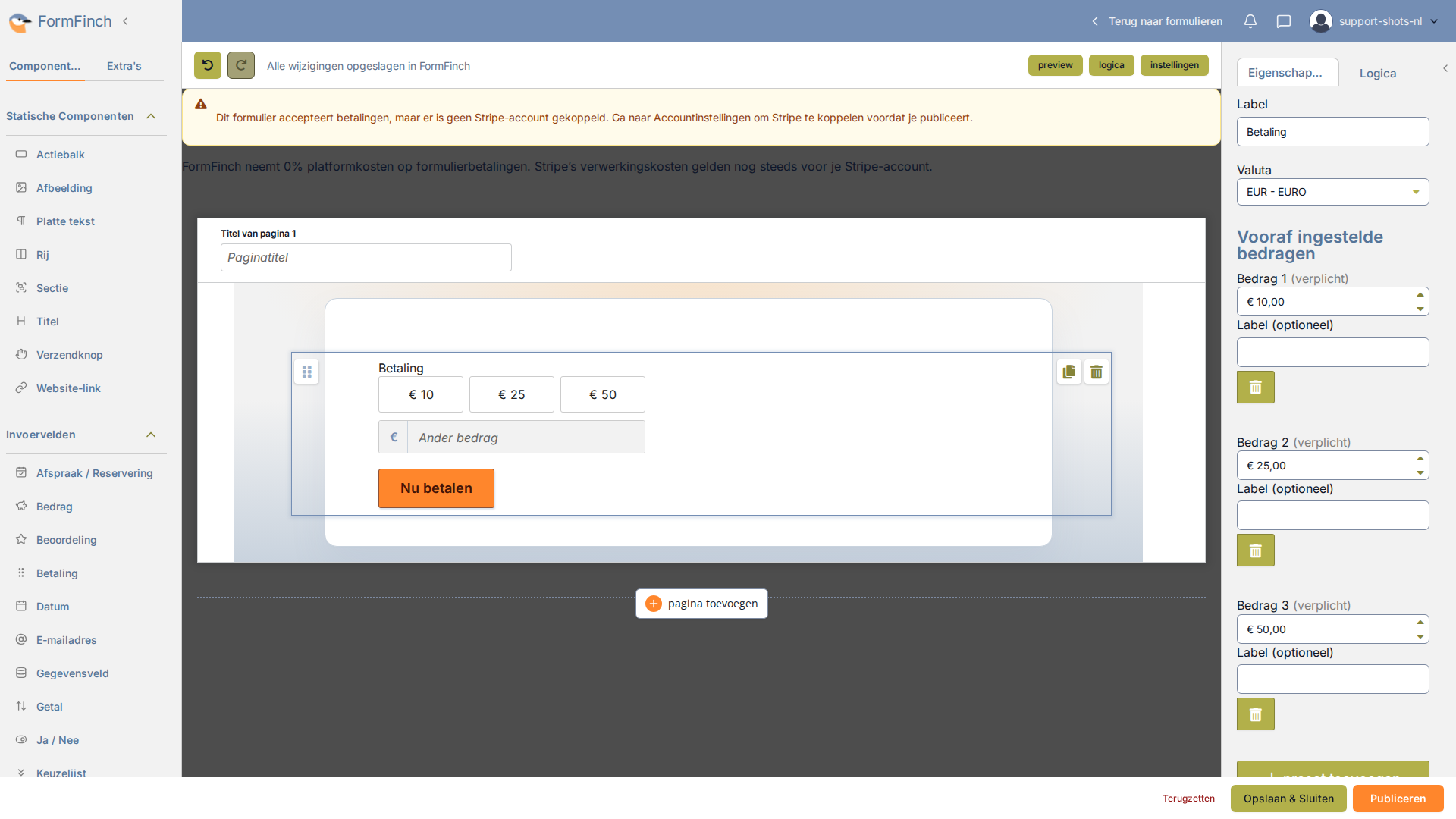
Task: Select the E-mailadres component
Action: pyautogui.click(x=67, y=640)
